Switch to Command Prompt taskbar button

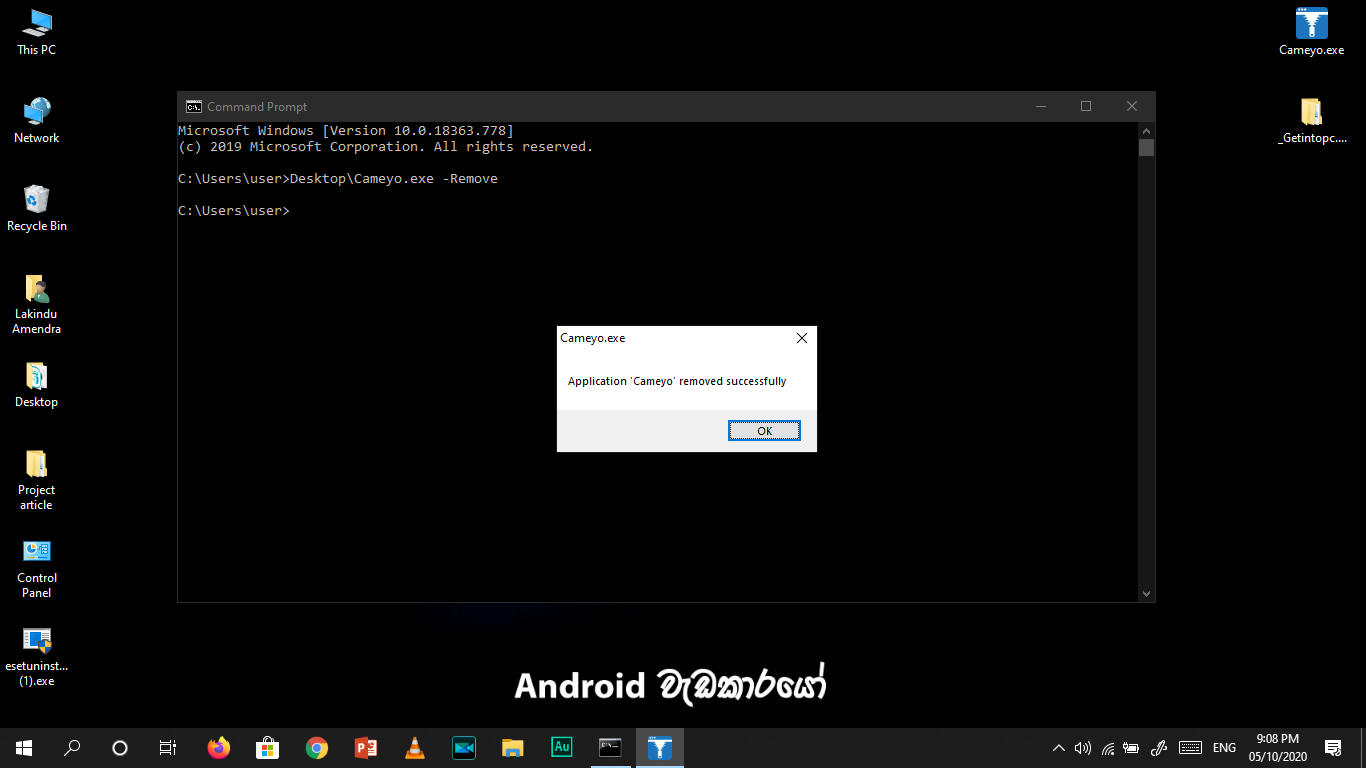coord(611,748)
